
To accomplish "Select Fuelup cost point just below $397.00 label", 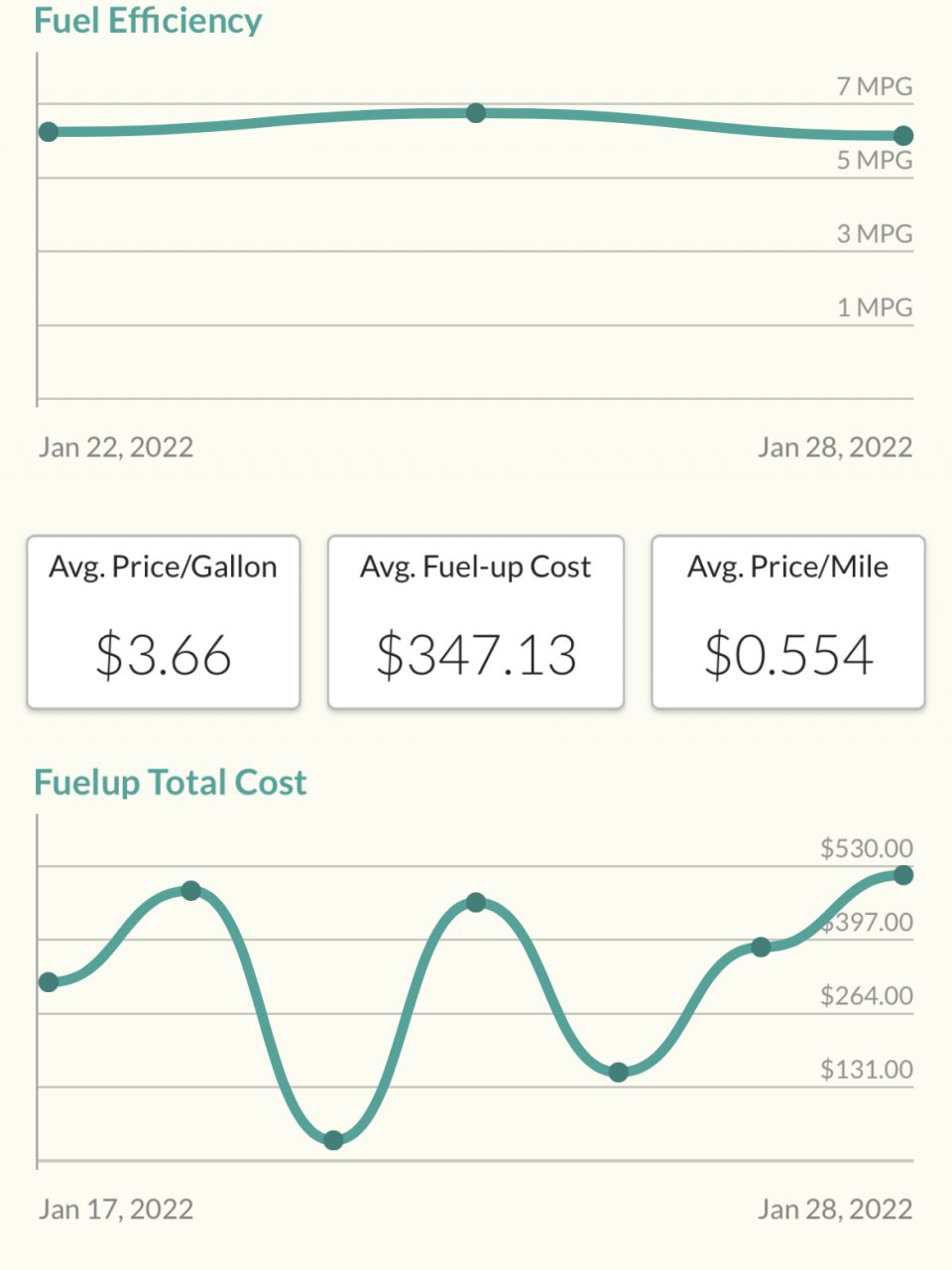I will click(761, 947).
